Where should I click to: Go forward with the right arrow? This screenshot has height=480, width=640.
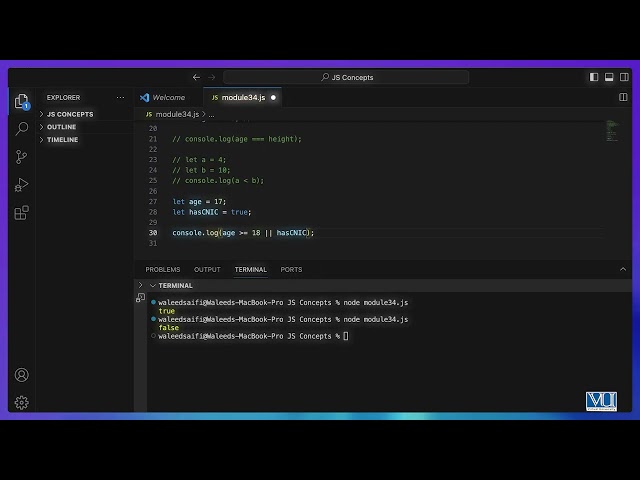pyautogui.click(x=211, y=77)
